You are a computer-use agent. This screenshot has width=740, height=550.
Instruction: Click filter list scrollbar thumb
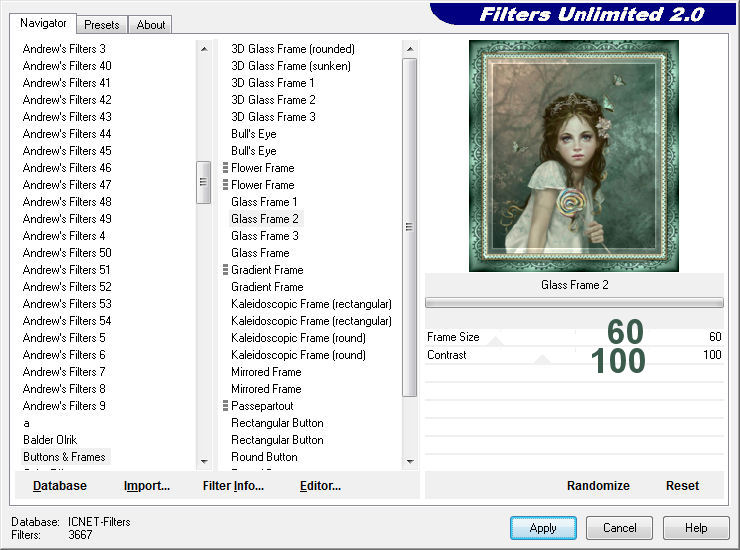point(410,227)
